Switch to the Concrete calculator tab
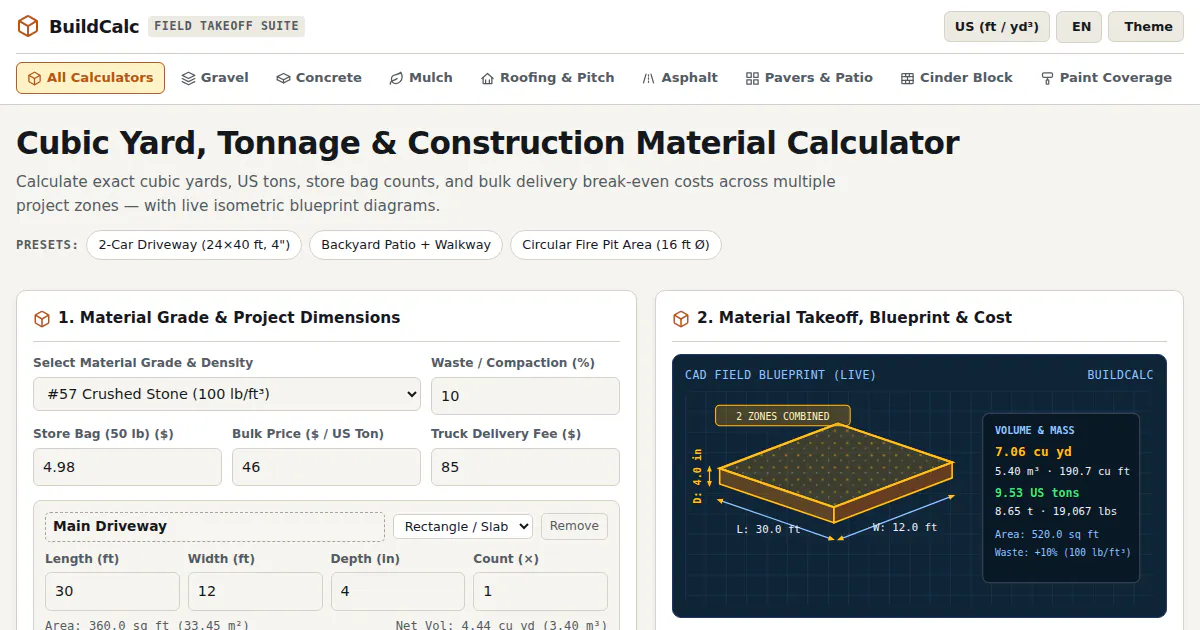 pos(319,78)
